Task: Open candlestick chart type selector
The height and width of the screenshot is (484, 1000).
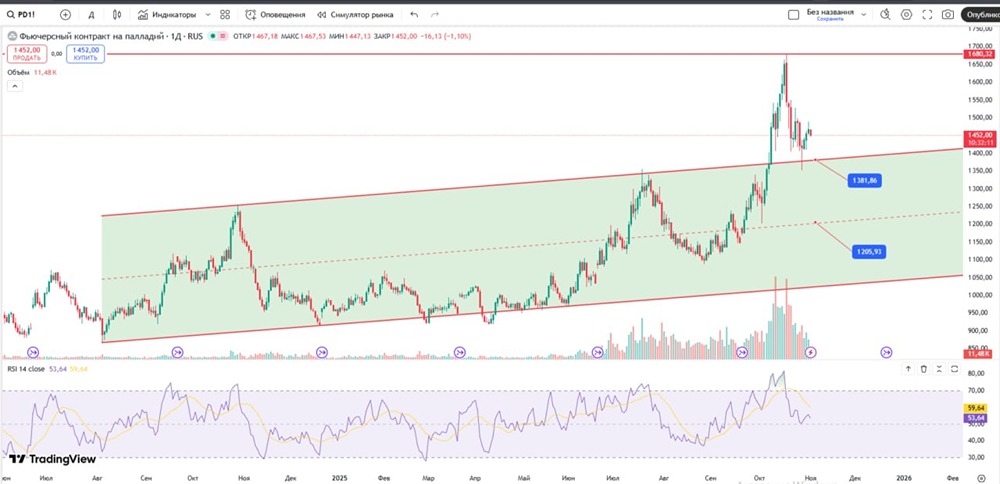Action: [117, 14]
